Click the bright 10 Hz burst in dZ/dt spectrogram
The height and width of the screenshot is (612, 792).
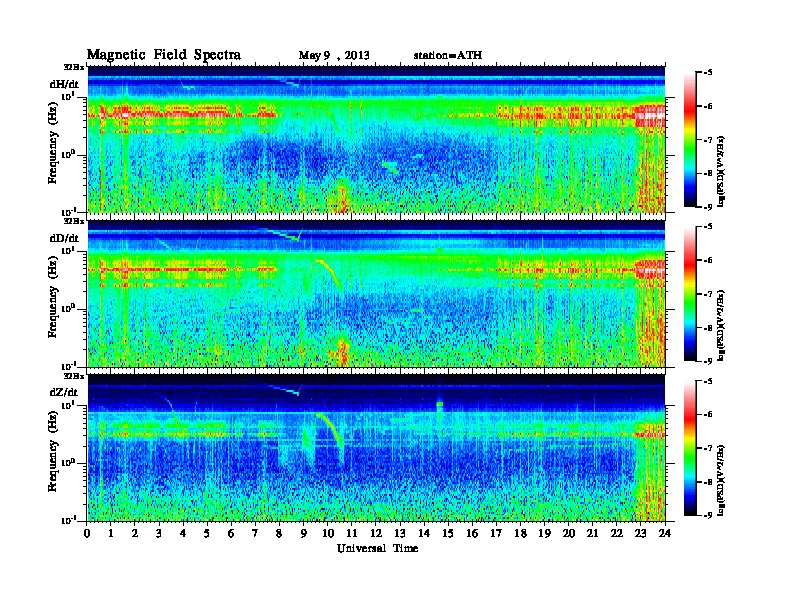439,404
